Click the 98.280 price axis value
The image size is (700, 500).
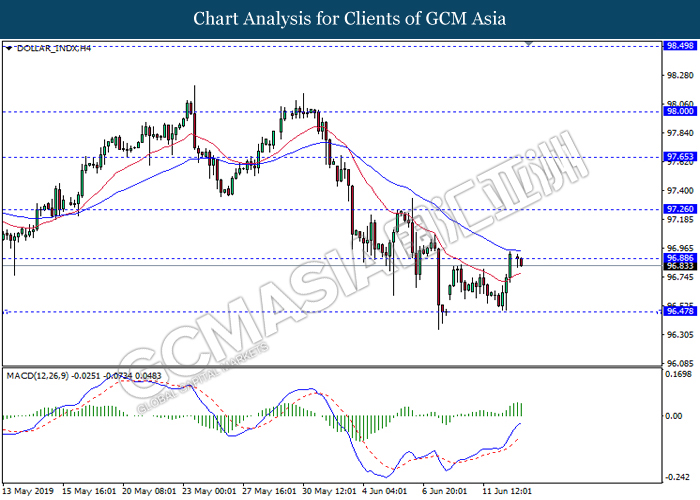click(x=680, y=75)
